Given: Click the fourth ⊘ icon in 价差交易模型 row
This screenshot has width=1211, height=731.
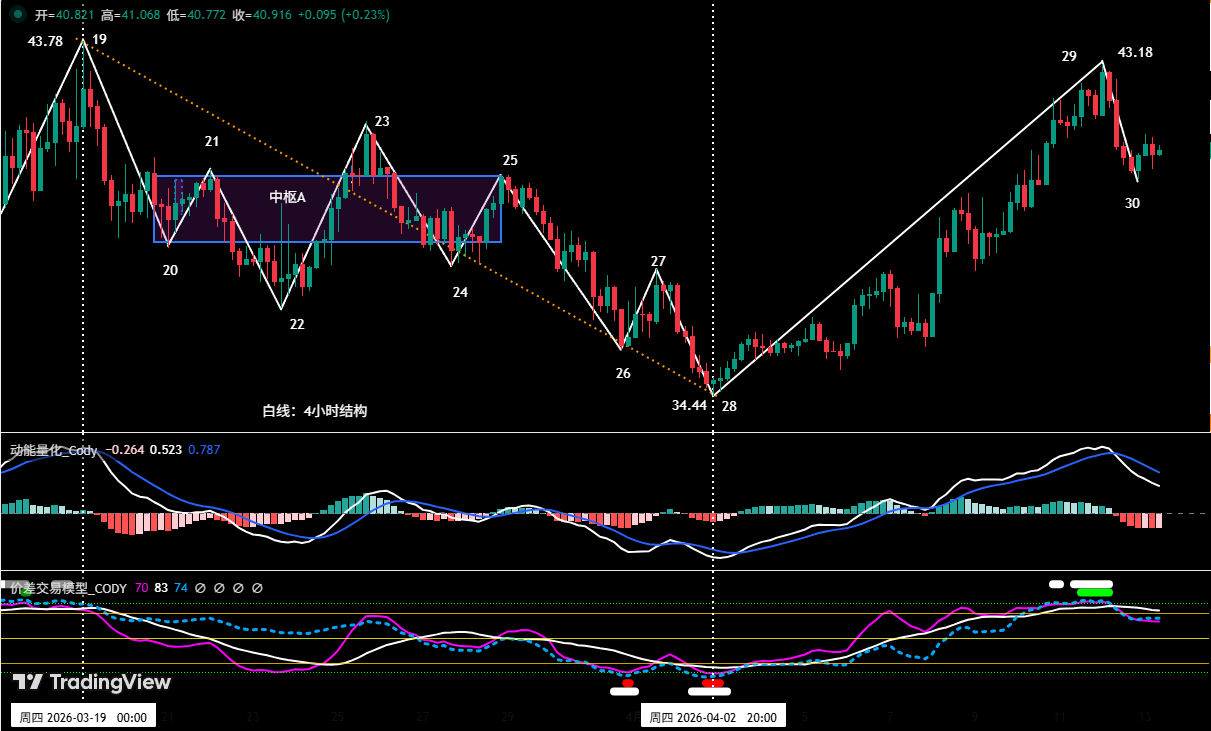Looking at the screenshot, I should coord(259,588).
